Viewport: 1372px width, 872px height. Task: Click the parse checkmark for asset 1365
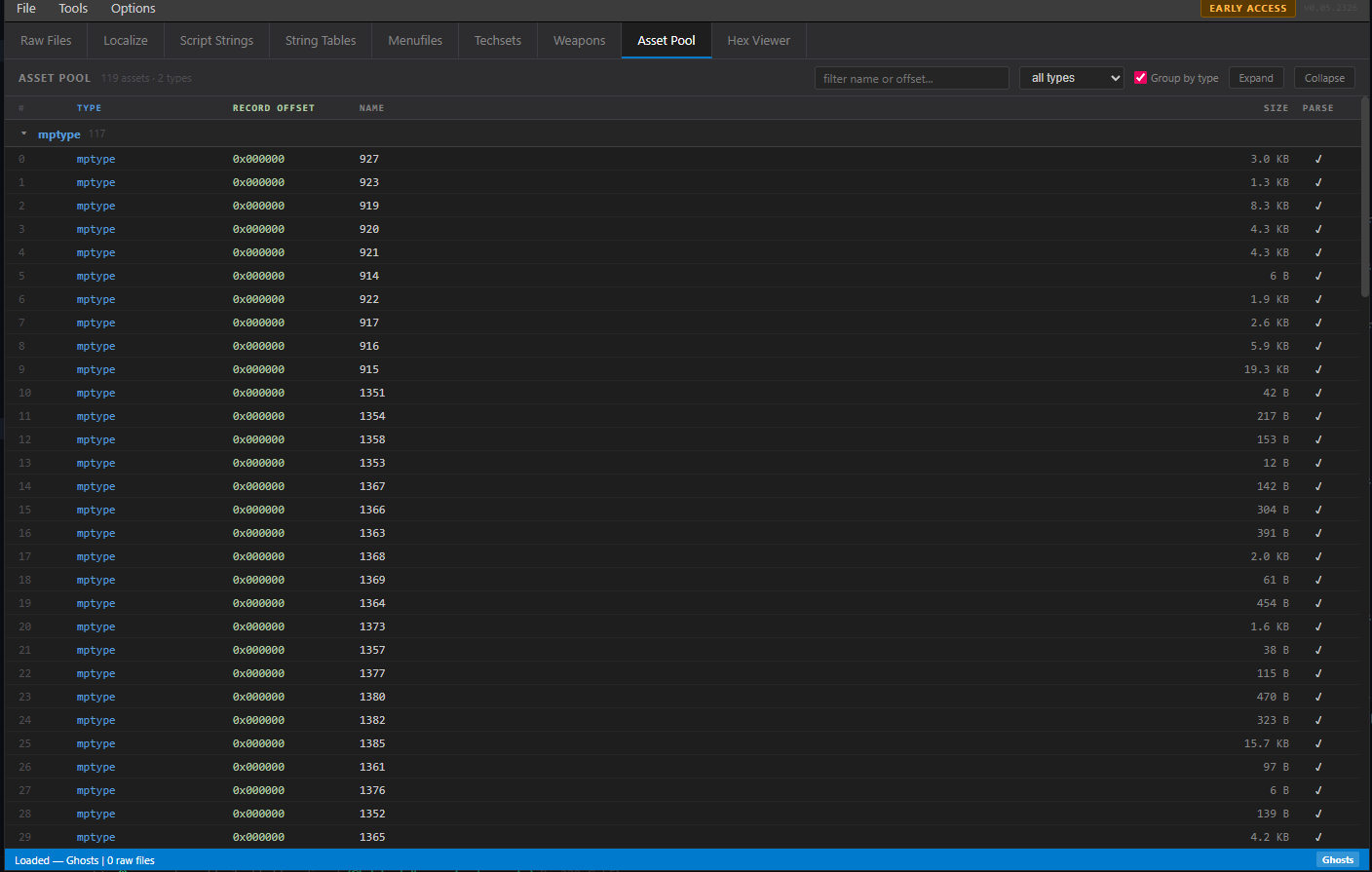pos(1318,837)
